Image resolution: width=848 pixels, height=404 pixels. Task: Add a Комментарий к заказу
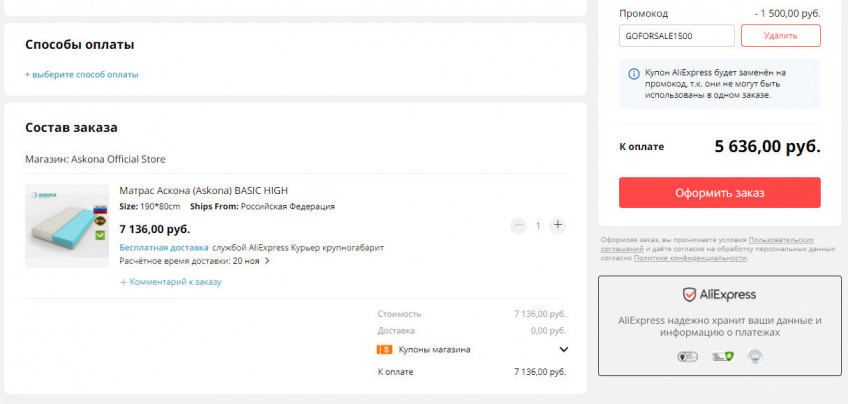pos(171,282)
